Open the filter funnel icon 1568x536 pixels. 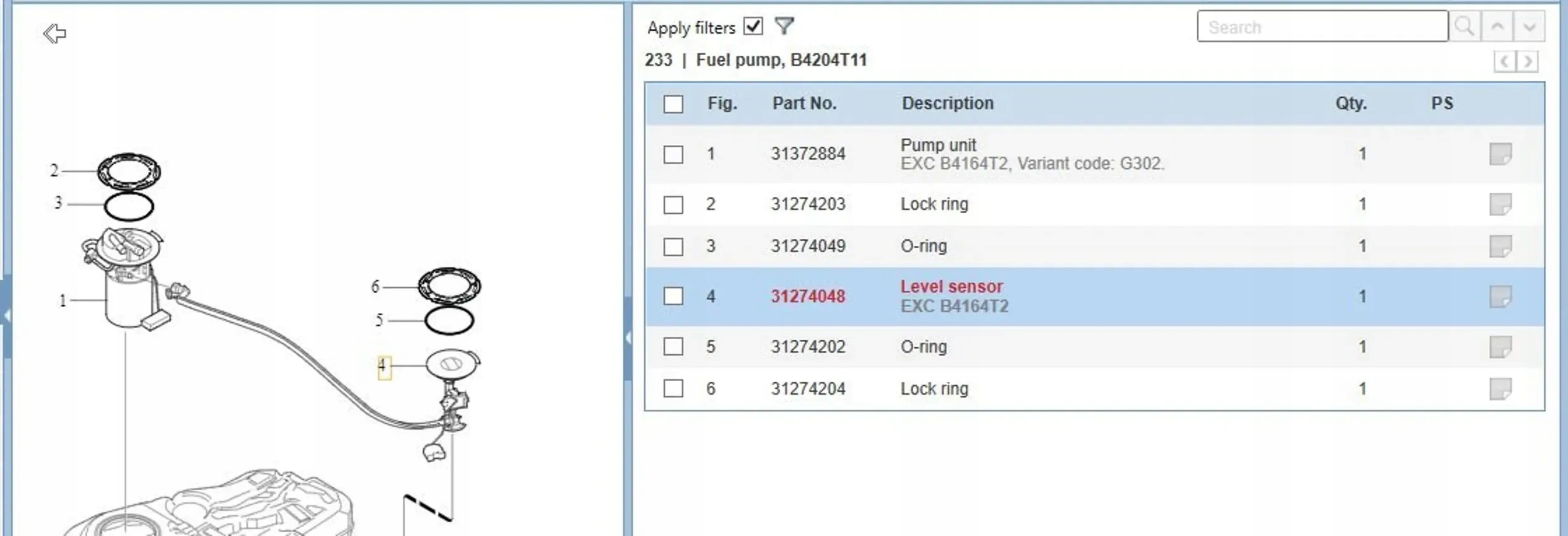coord(784,26)
